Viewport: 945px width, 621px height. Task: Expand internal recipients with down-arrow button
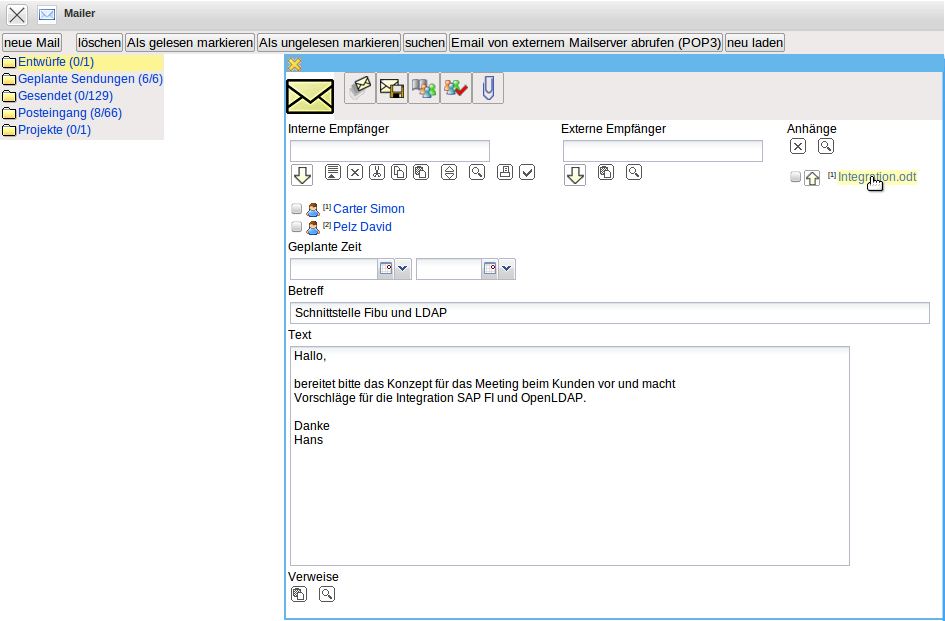(x=302, y=175)
